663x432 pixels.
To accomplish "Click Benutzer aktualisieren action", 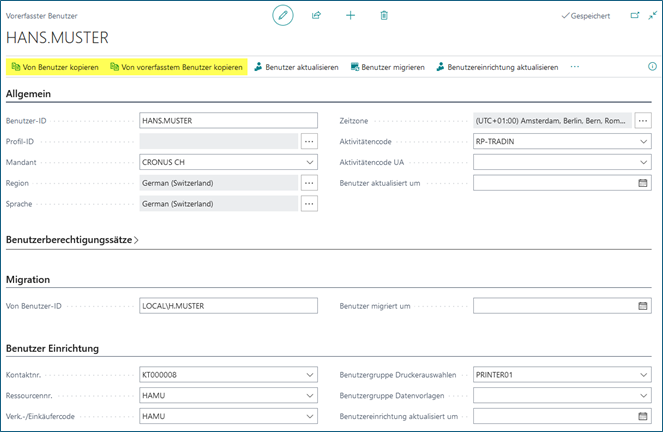I will pos(296,67).
